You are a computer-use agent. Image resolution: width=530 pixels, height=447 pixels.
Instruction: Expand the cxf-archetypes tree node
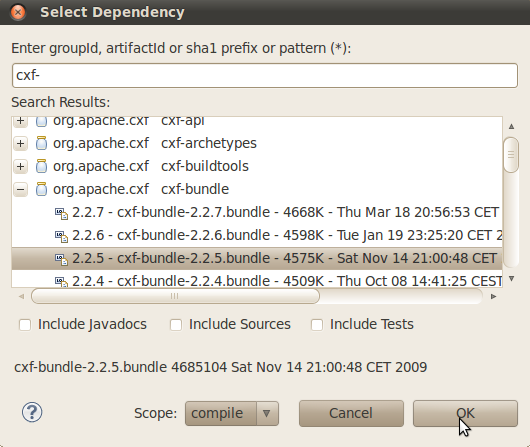pos(21,143)
